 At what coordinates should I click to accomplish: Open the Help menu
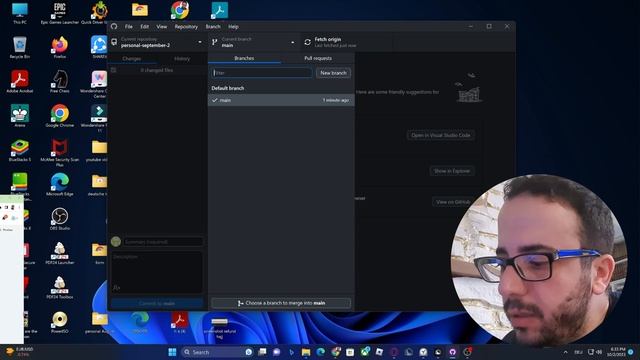point(233,27)
